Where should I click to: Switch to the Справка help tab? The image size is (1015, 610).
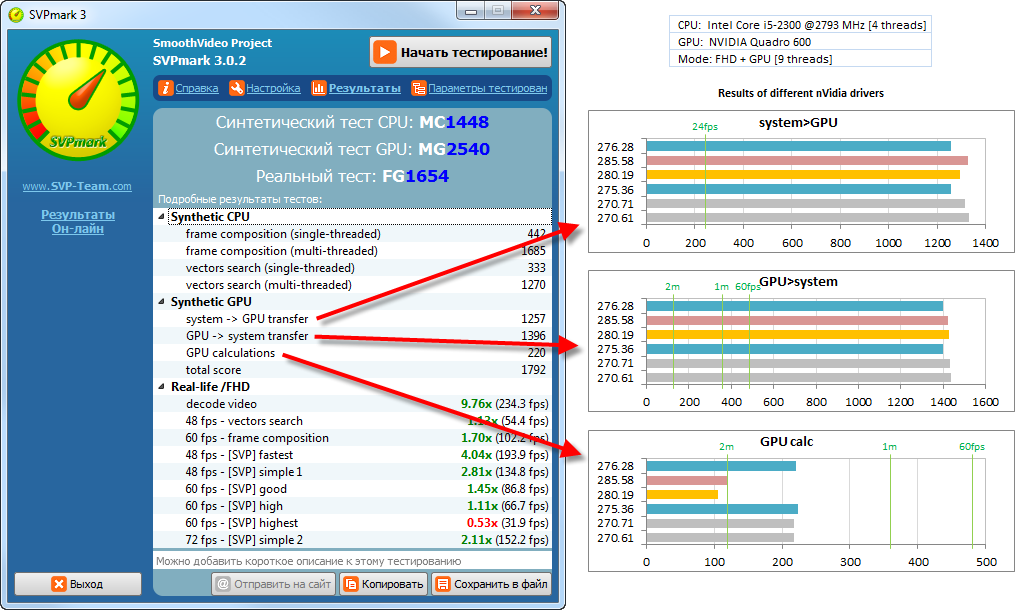click(x=196, y=88)
